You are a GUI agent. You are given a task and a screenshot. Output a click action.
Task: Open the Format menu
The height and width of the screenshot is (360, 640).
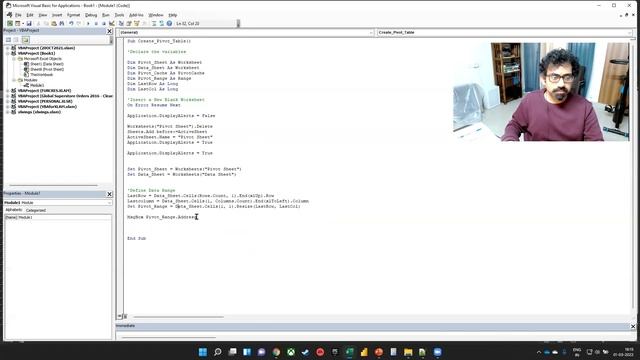(x=73, y=15)
